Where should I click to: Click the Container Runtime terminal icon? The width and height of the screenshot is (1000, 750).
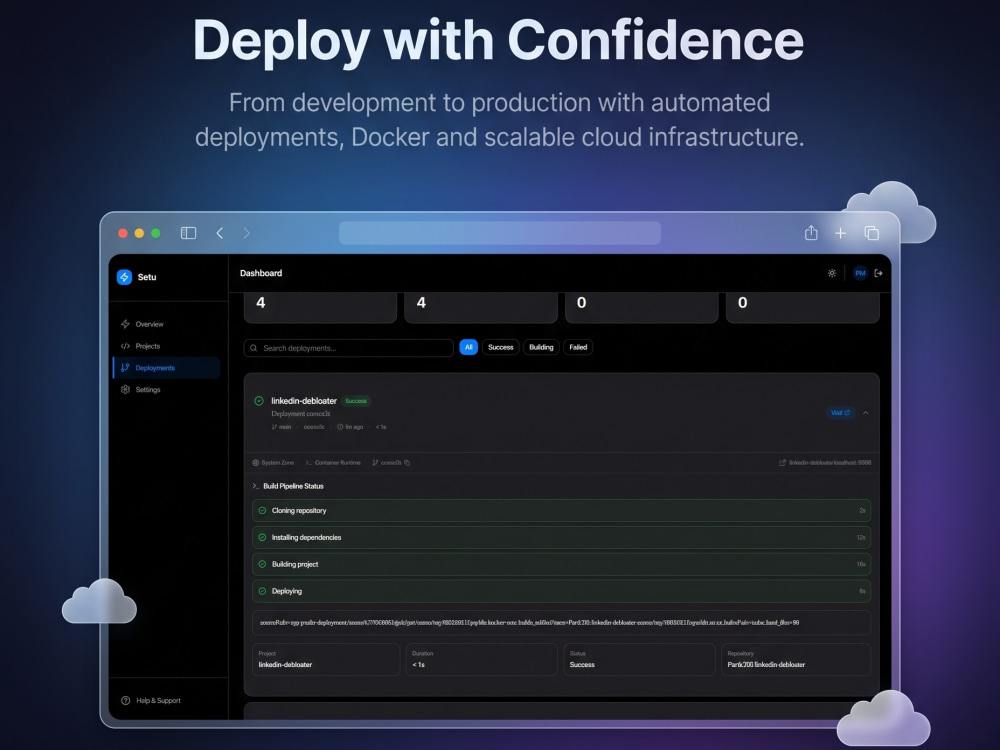pos(309,462)
